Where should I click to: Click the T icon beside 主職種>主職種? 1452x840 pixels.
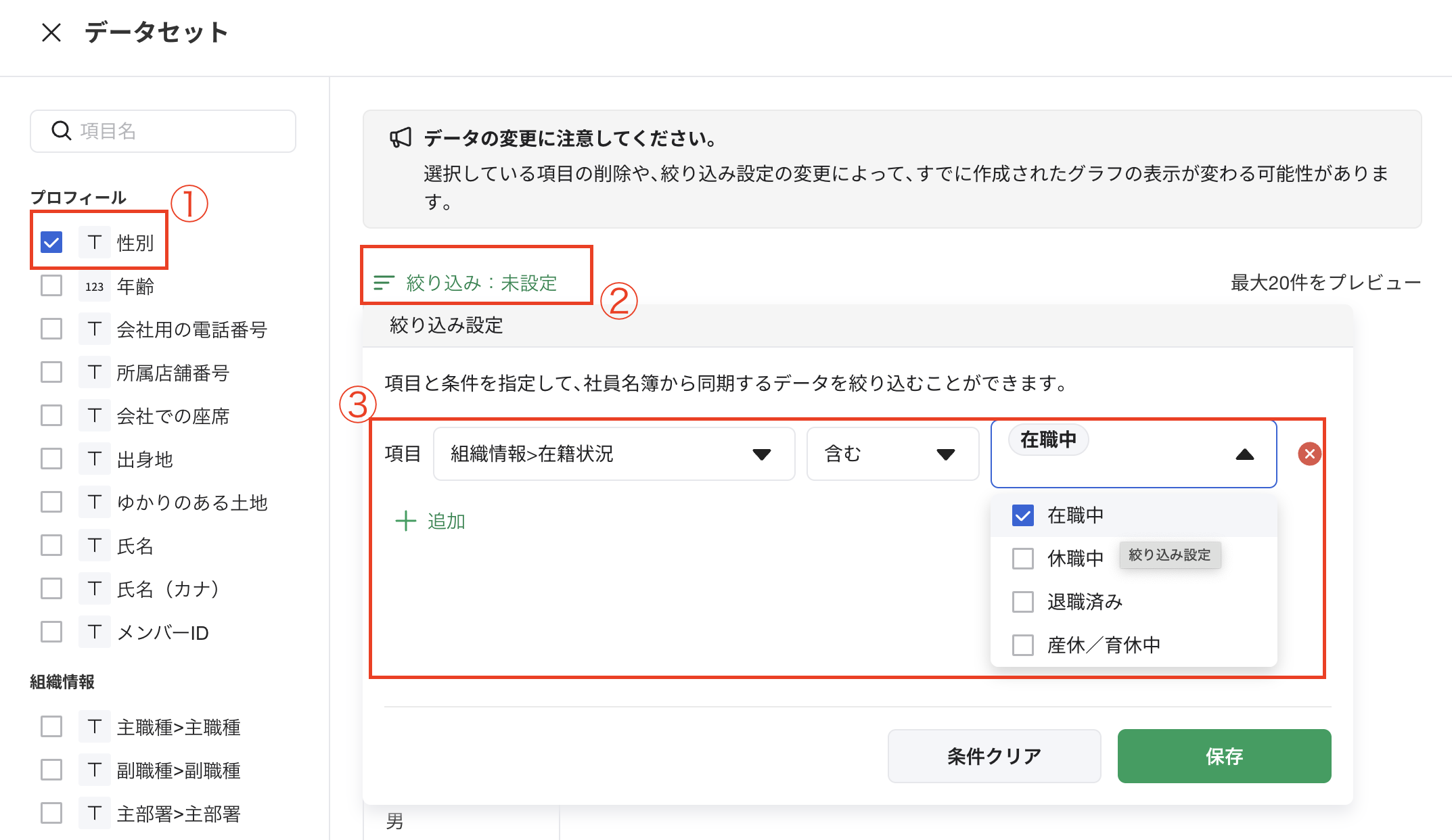(94, 726)
